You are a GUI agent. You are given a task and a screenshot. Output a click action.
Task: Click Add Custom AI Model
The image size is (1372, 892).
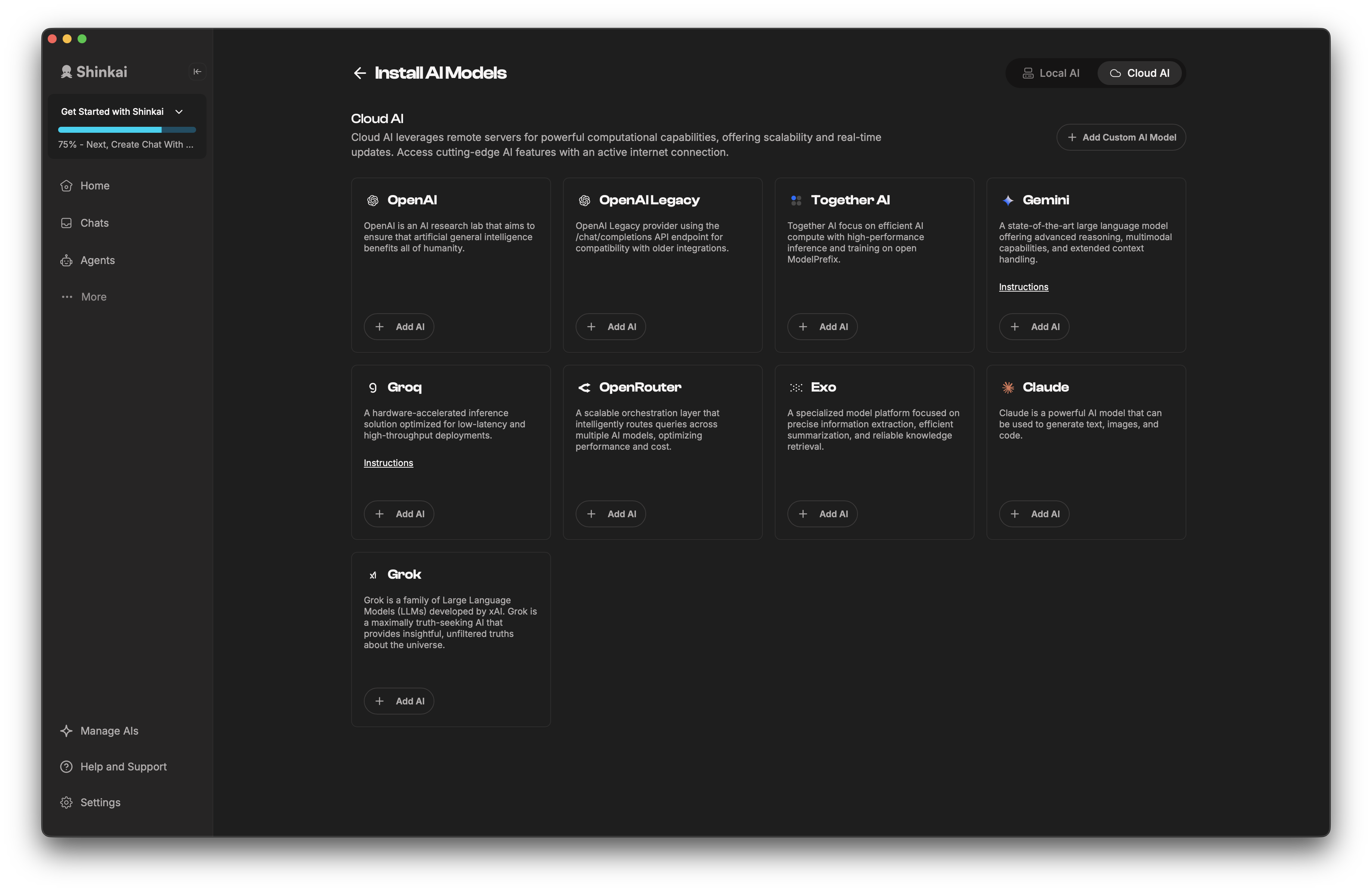[x=1121, y=137]
